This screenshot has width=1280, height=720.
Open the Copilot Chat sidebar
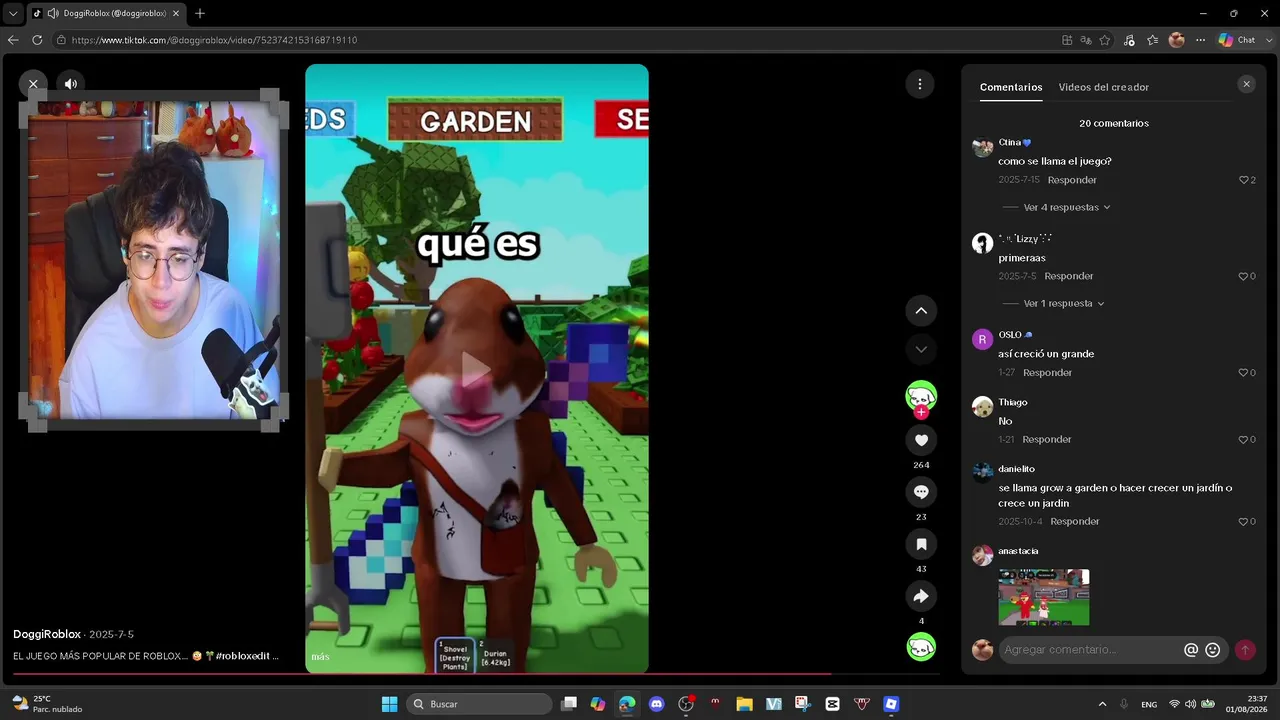[1238, 40]
